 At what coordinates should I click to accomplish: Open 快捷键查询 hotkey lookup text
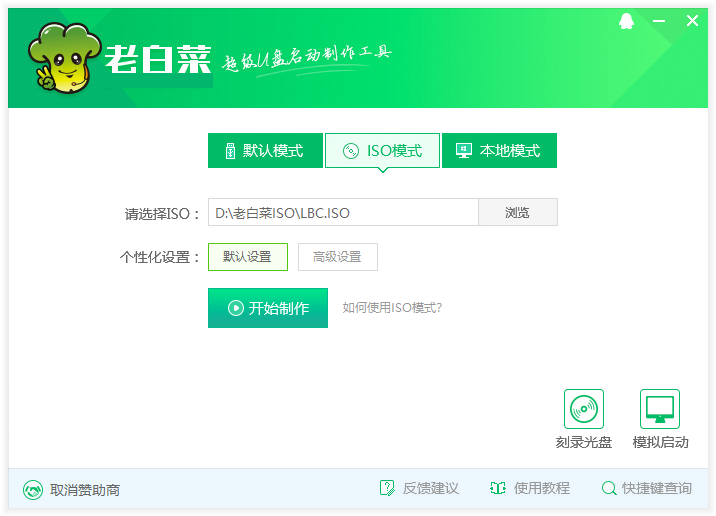click(x=657, y=488)
